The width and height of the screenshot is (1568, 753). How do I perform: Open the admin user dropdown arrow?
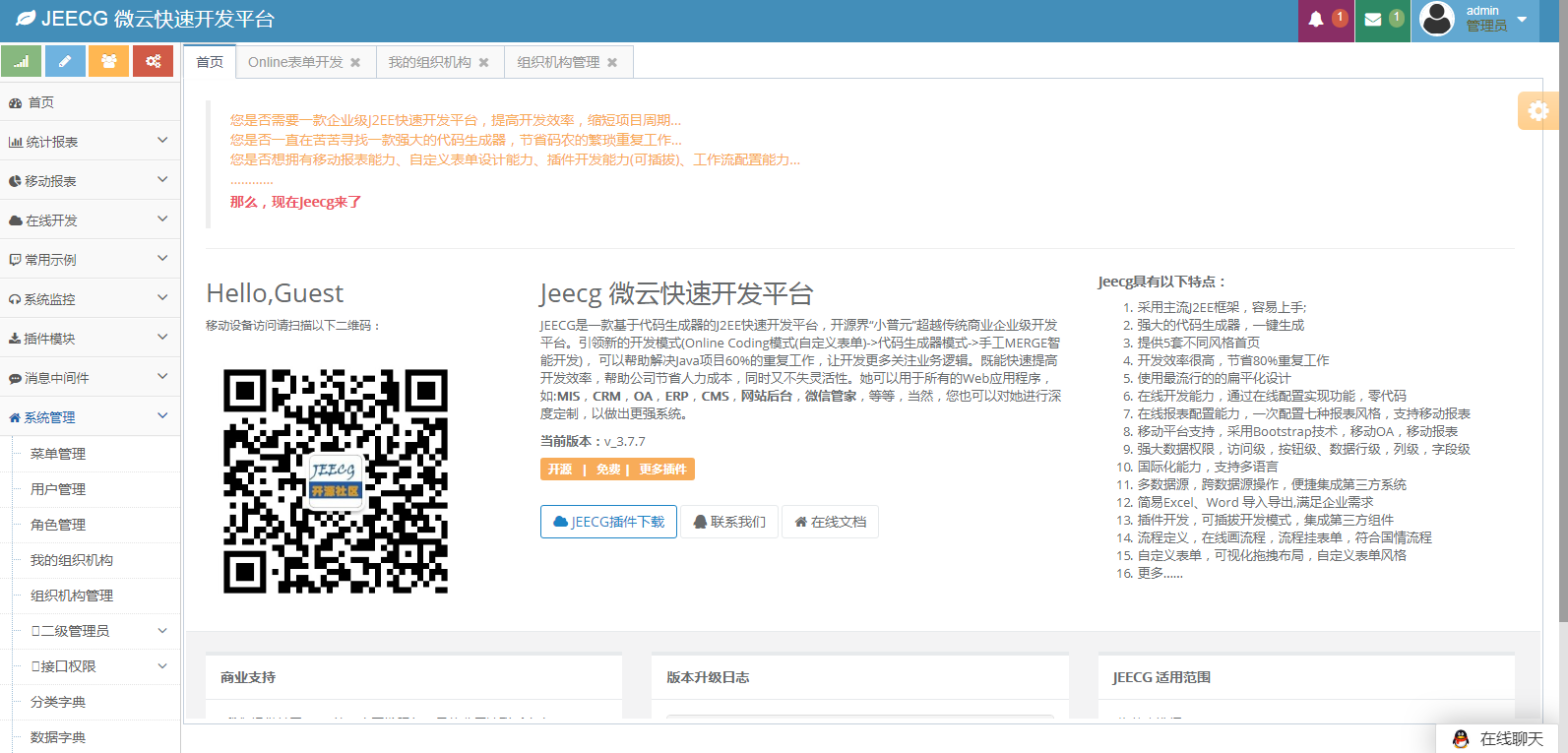[1522, 20]
